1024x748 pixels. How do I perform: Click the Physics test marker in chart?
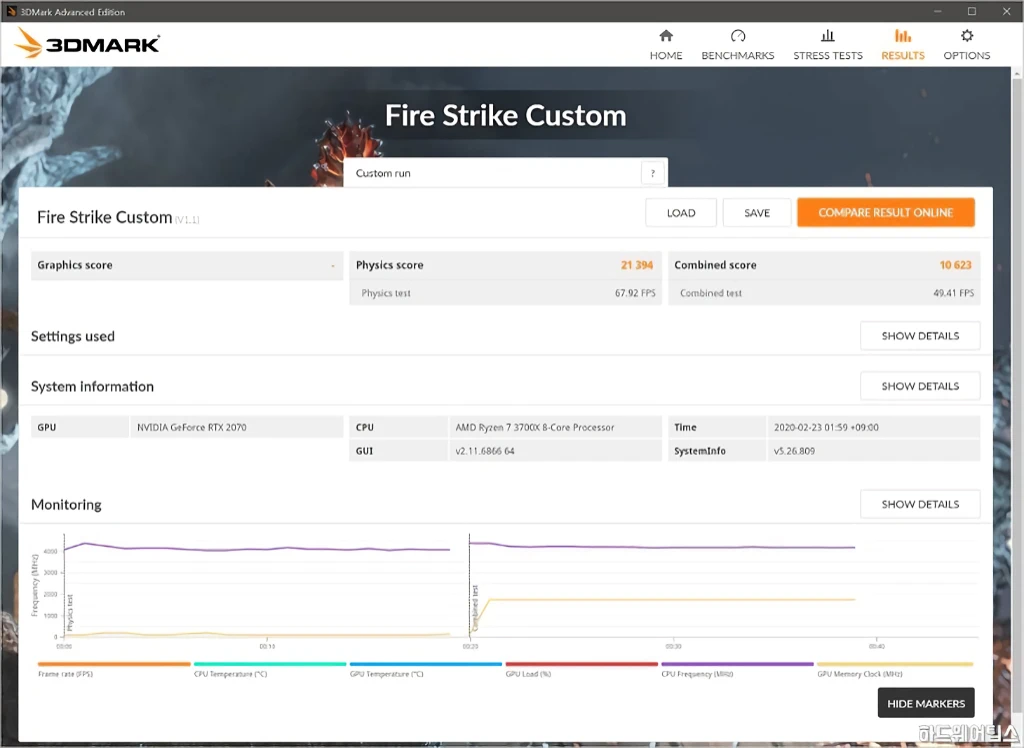click(70, 612)
